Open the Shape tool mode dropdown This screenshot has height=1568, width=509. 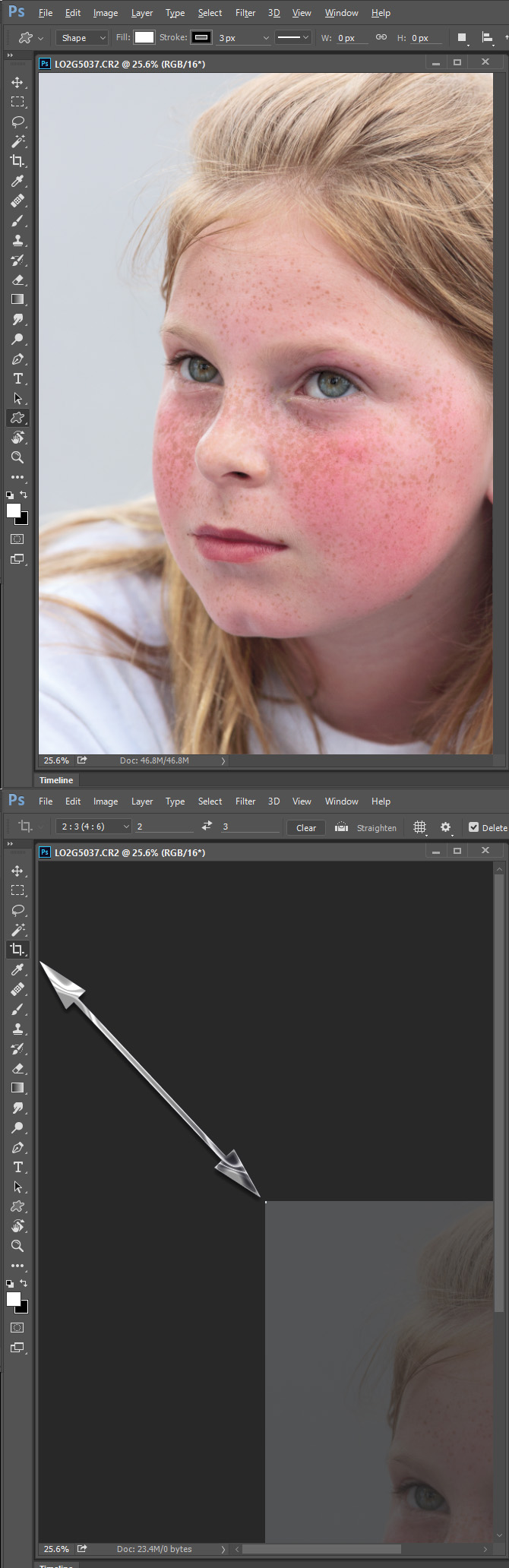pyautogui.click(x=84, y=38)
